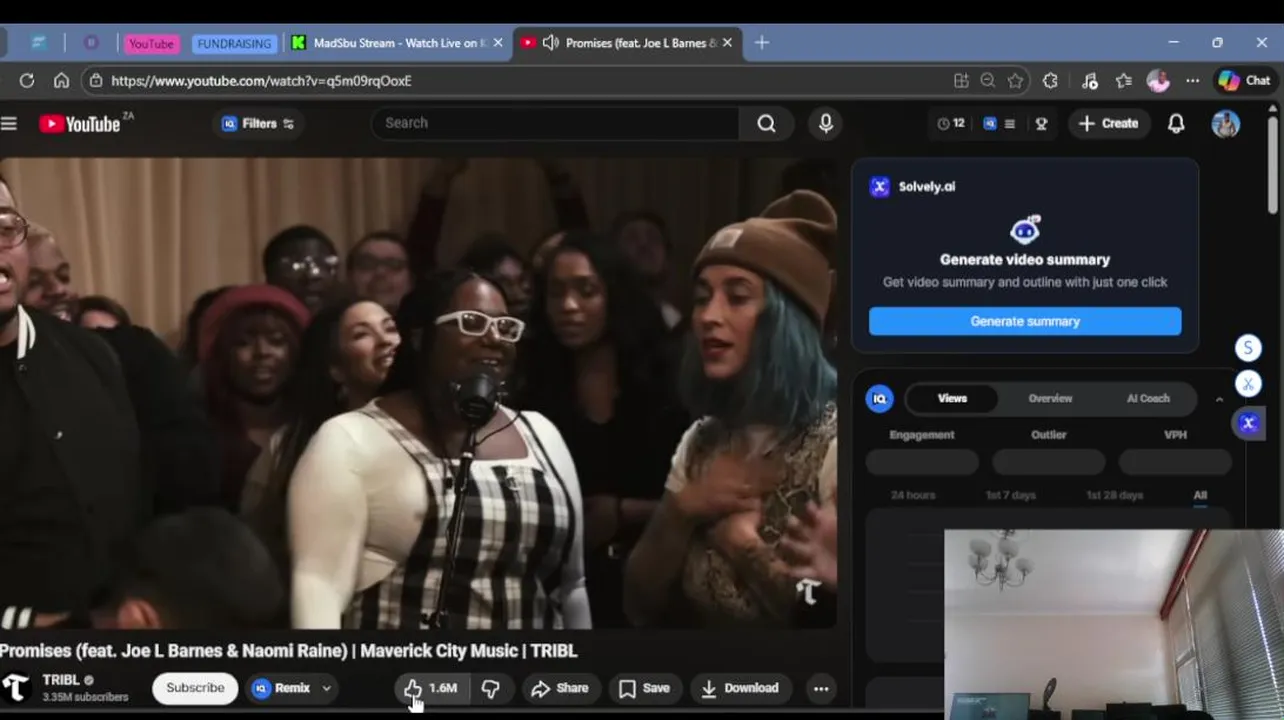Click the zoom magnifier icon in address bar
The image size is (1284, 720).
tap(988, 81)
